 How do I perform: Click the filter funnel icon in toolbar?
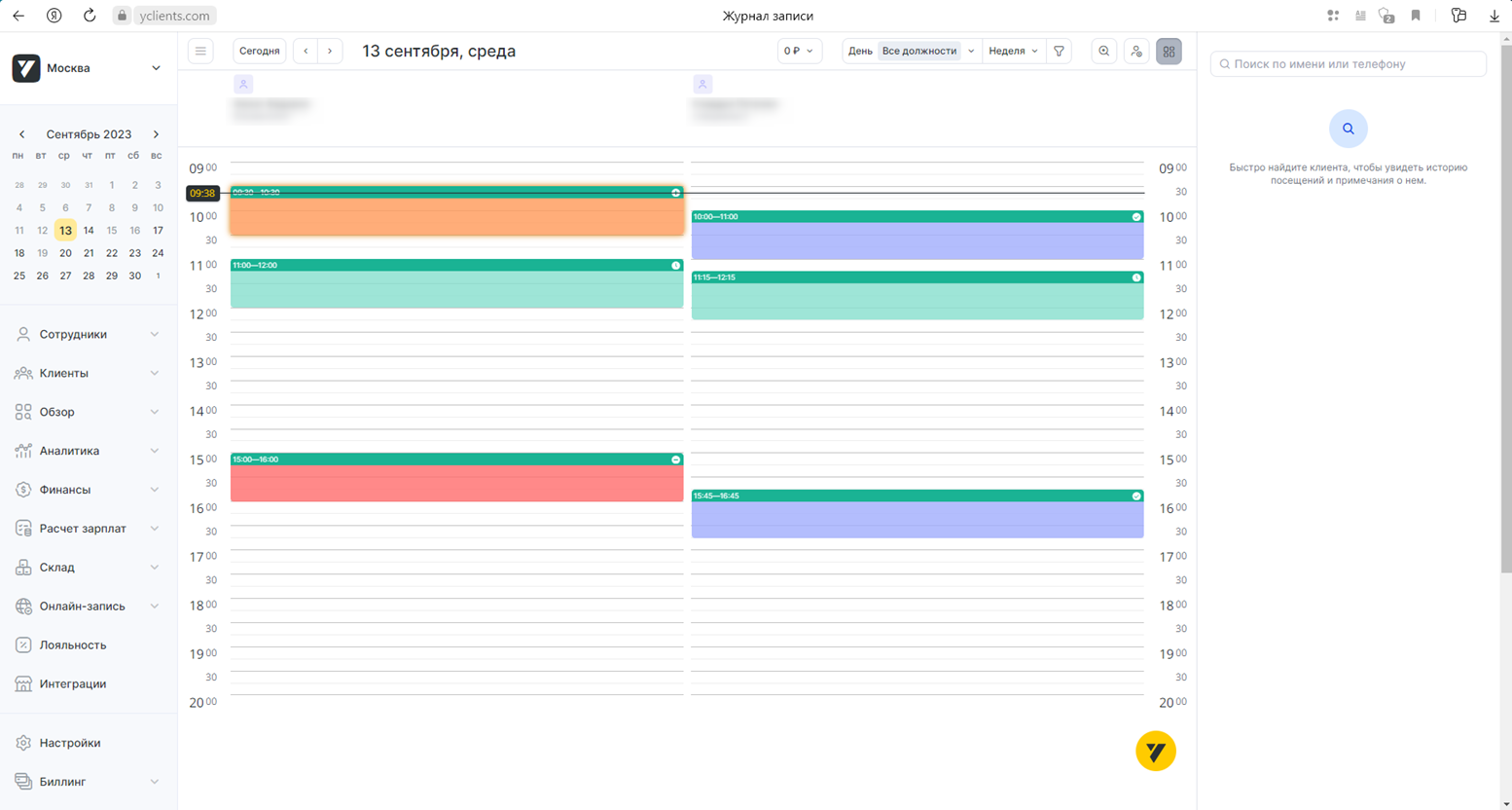pyautogui.click(x=1059, y=52)
